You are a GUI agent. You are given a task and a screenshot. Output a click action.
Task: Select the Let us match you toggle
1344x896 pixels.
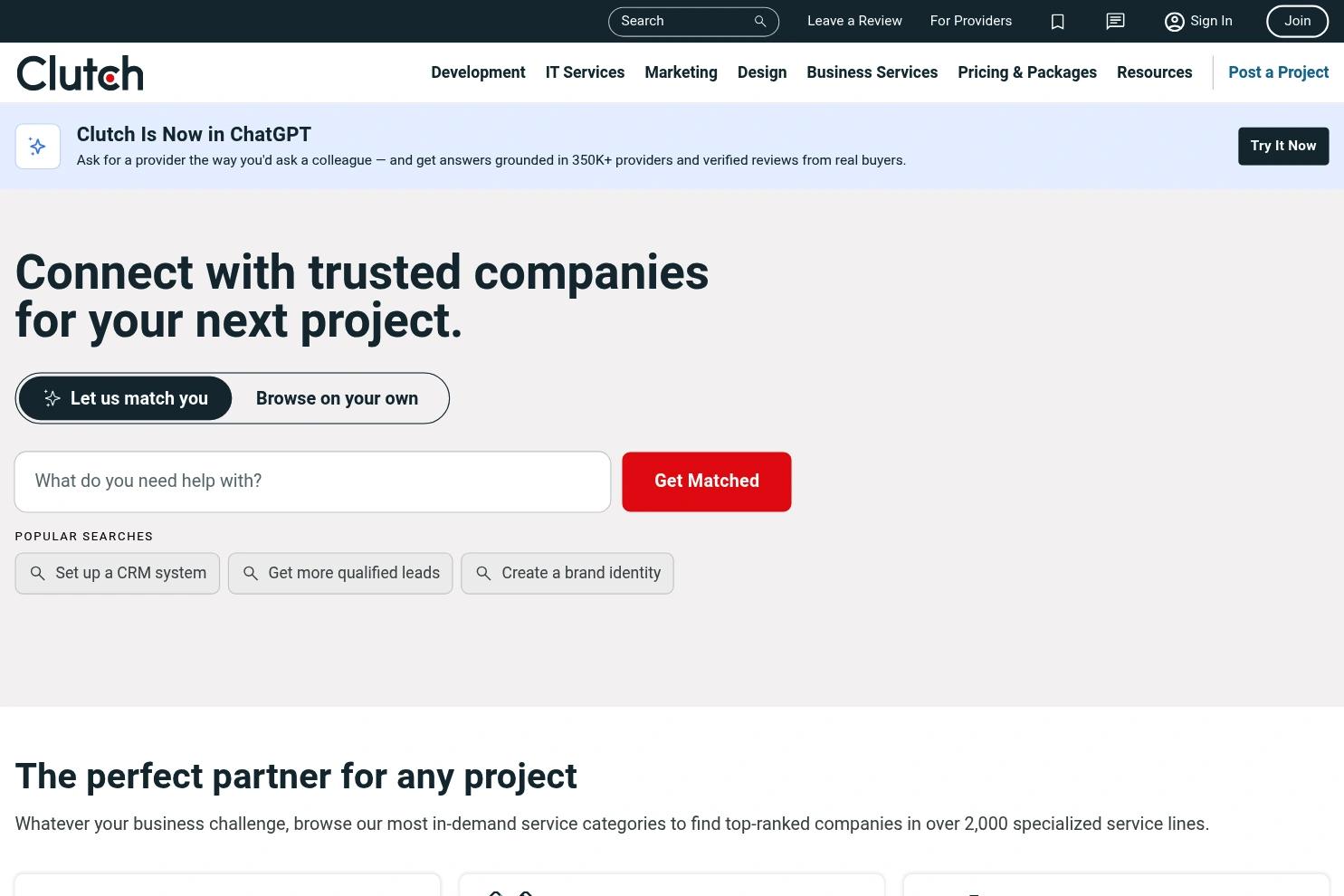[125, 398]
